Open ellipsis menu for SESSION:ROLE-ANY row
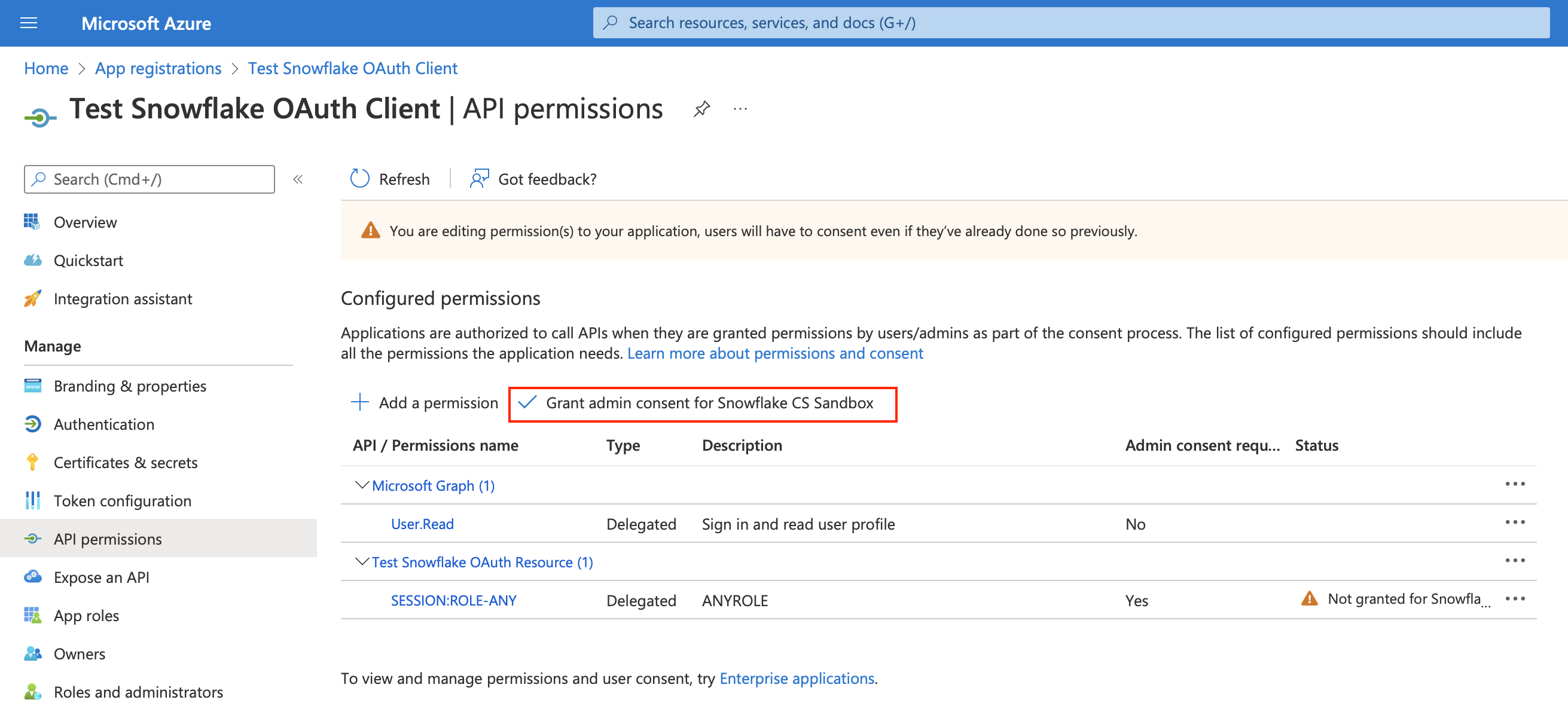This screenshot has width=1568, height=709. click(x=1514, y=599)
